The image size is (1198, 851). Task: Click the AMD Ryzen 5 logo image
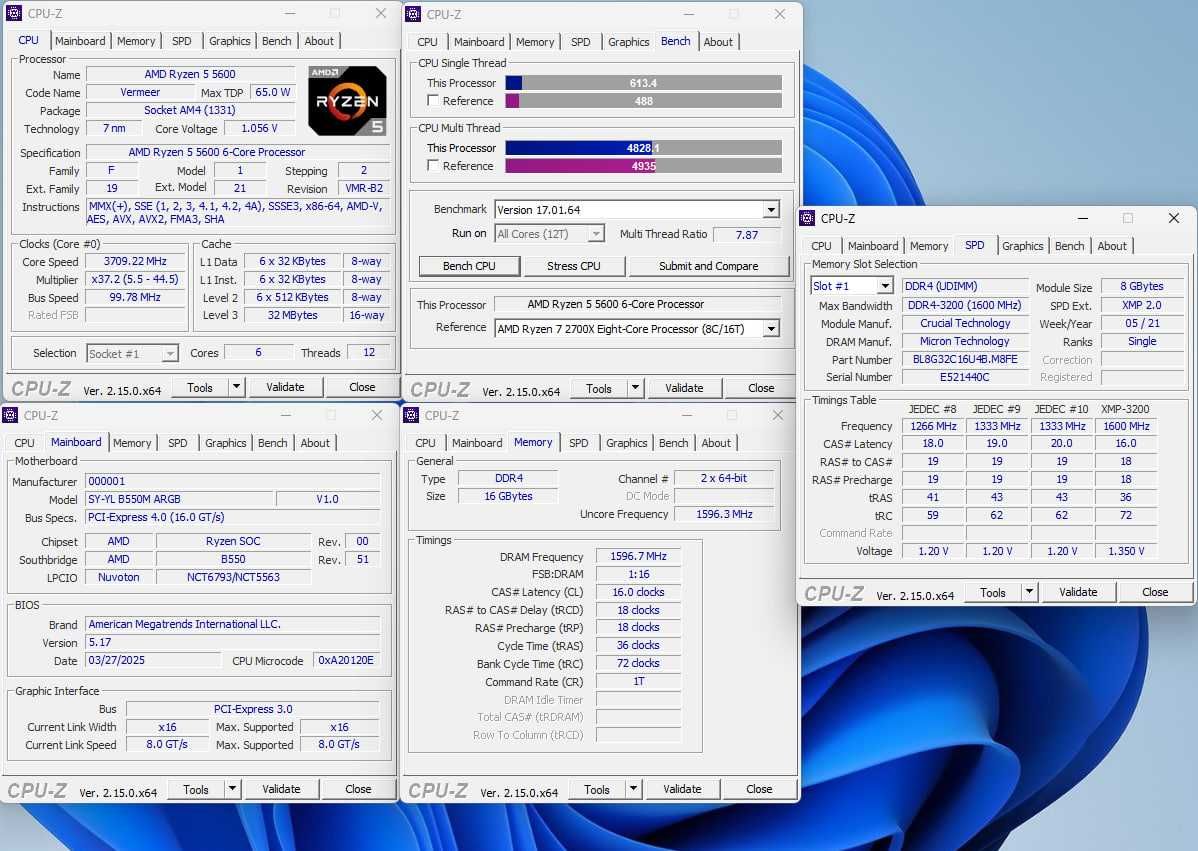(348, 100)
